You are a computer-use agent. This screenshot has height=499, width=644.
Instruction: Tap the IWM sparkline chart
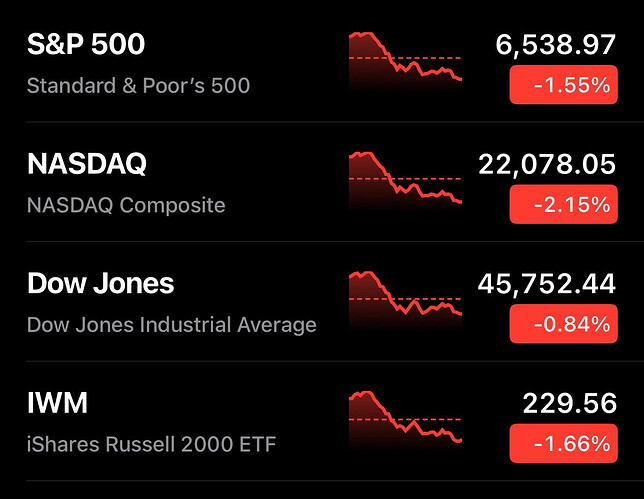(x=405, y=422)
